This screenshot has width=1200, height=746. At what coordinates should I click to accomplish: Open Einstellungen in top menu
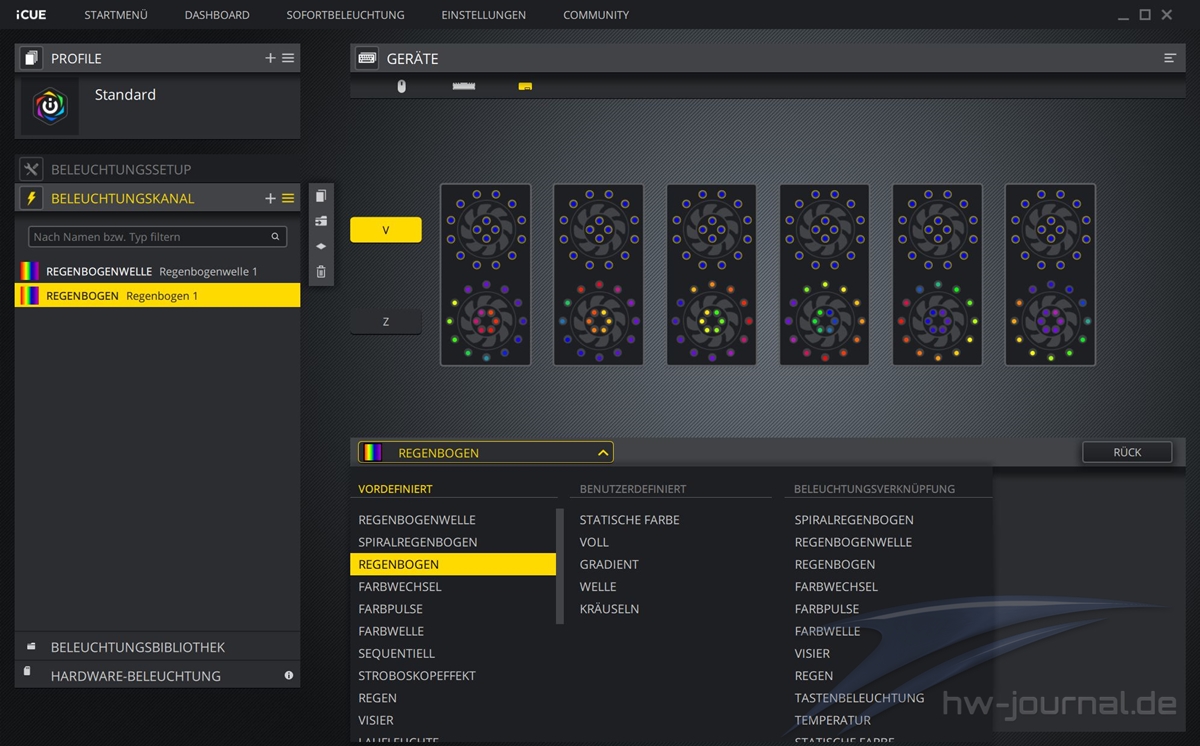[x=483, y=15]
